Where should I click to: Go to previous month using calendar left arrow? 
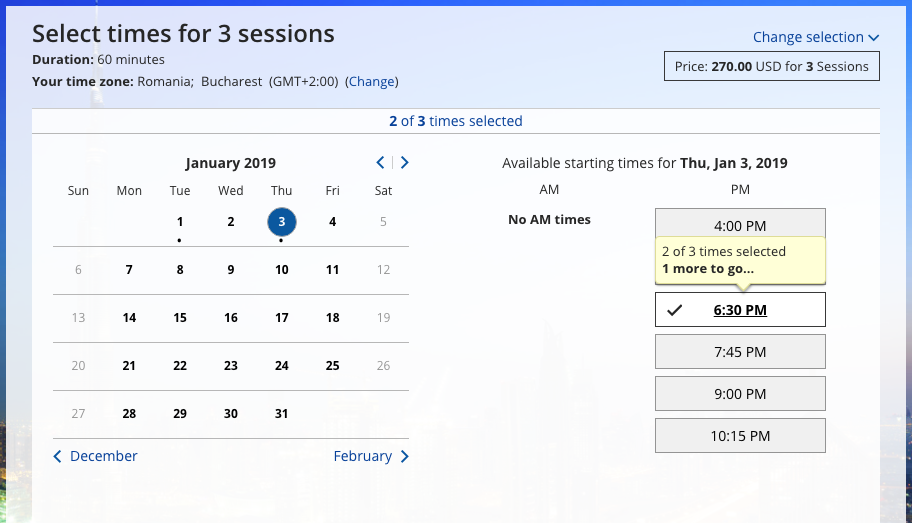pos(381,163)
